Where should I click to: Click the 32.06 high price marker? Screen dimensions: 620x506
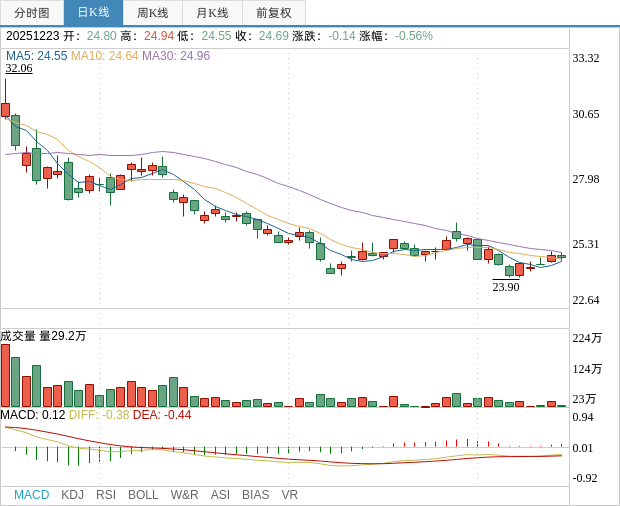tap(19, 68)
